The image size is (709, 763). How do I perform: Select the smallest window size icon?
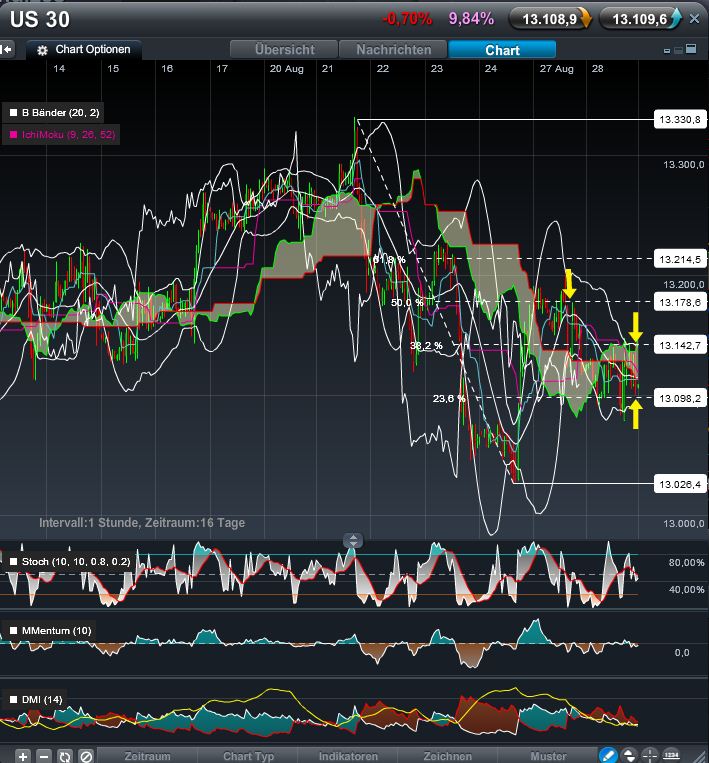point(667,51)
